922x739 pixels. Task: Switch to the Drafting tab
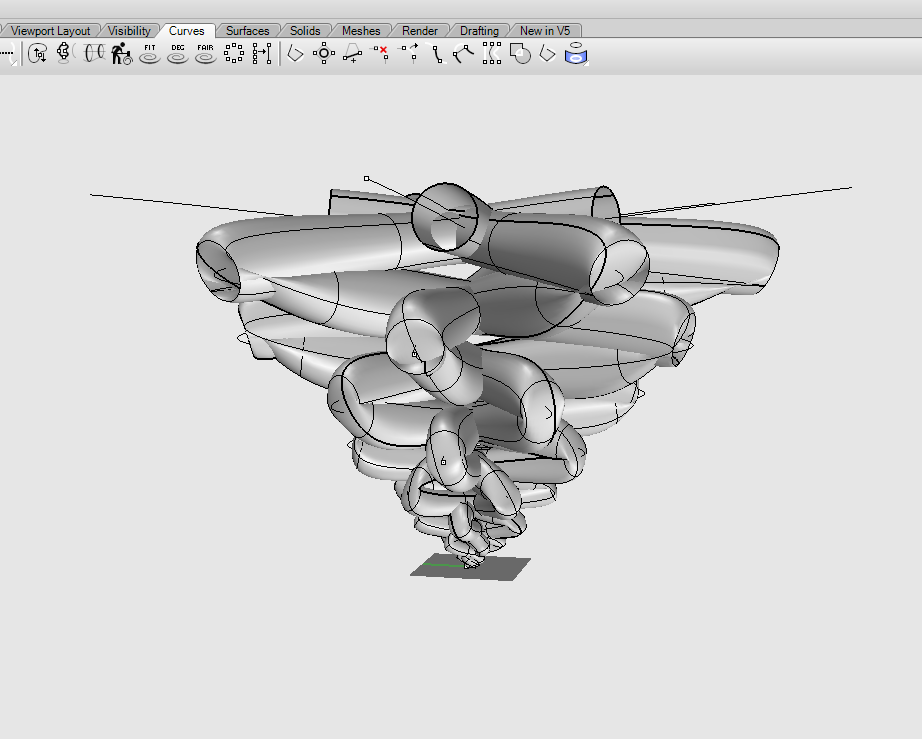tap(479, 31)
